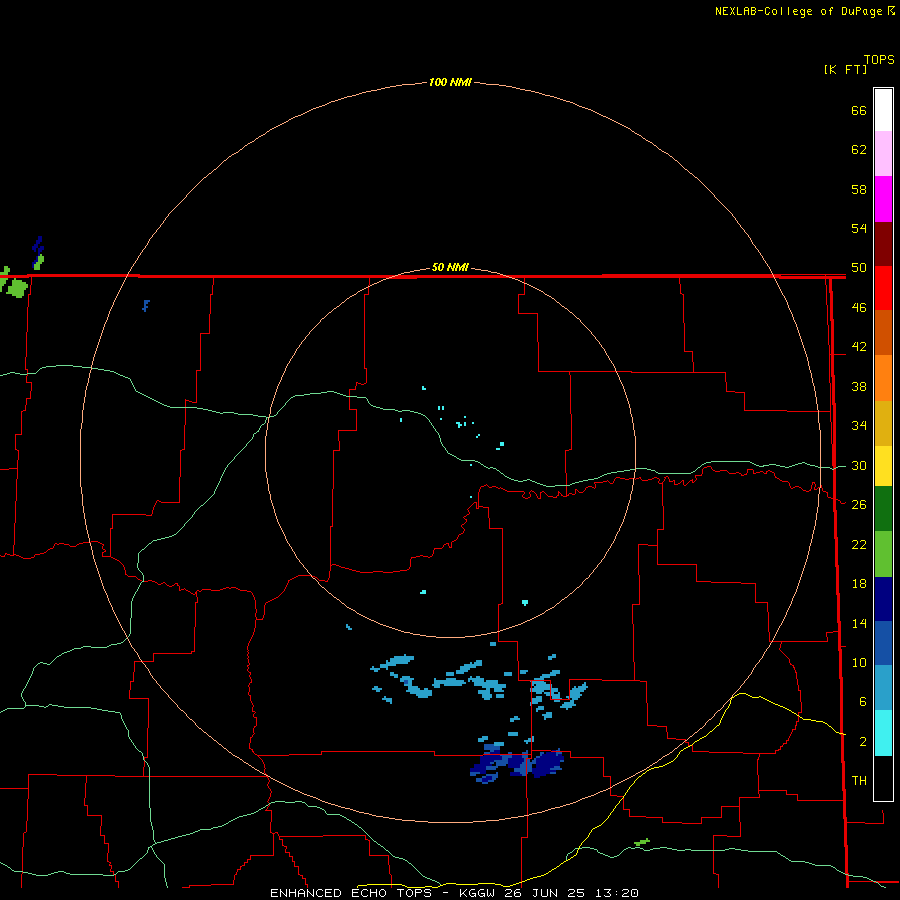900x900 pixels.
Task: Click the medium blue 10-14 kft swatch
Action: point(883,643)
